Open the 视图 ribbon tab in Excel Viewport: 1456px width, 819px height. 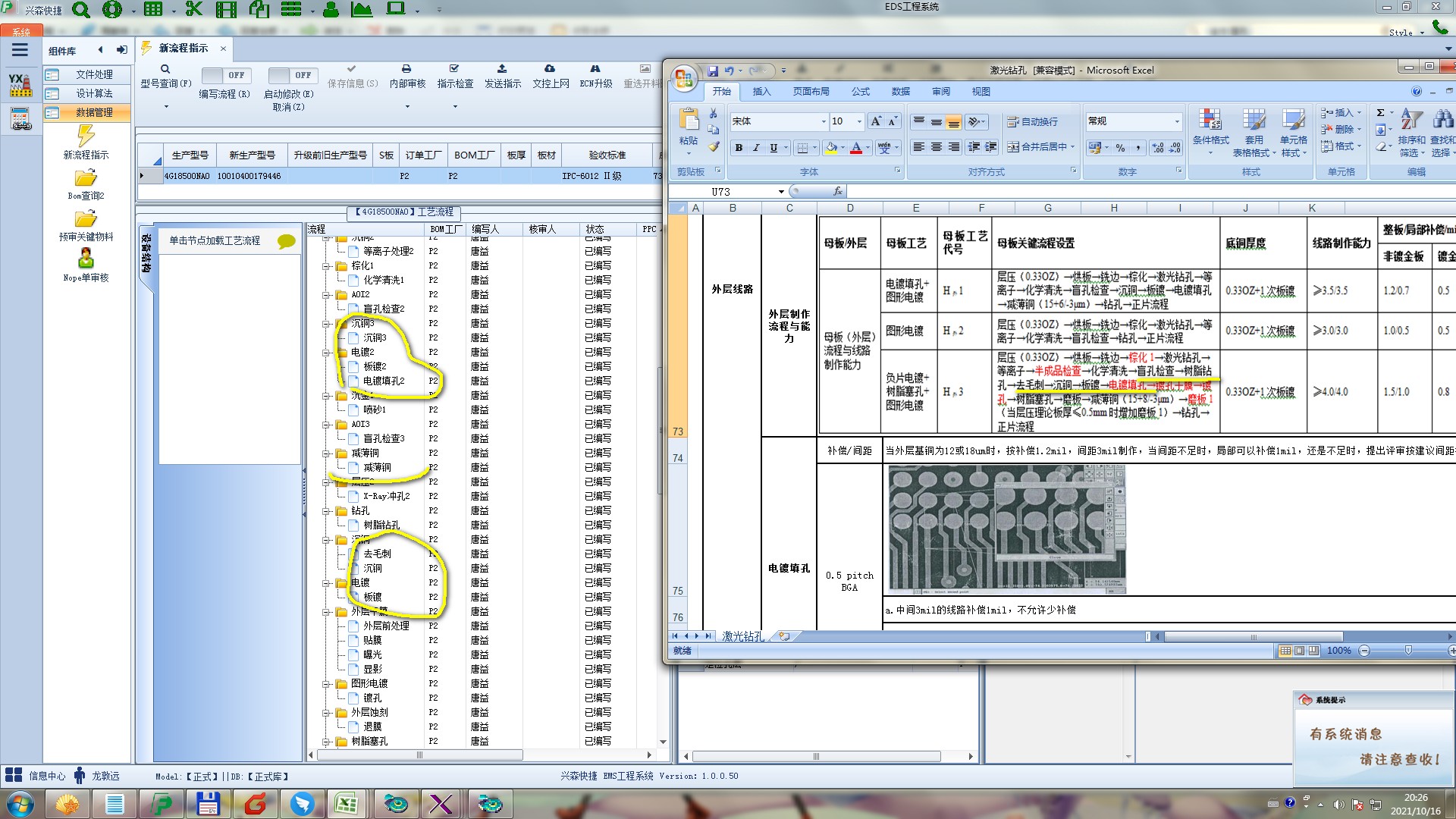(981, 92)
